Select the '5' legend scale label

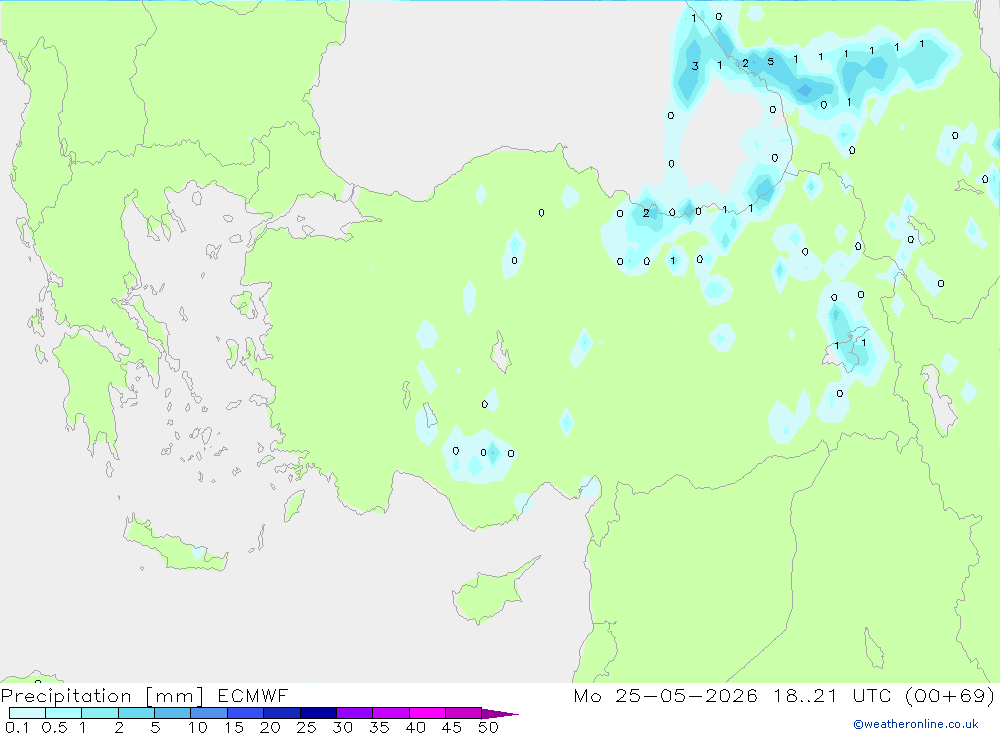coord(155,727)
